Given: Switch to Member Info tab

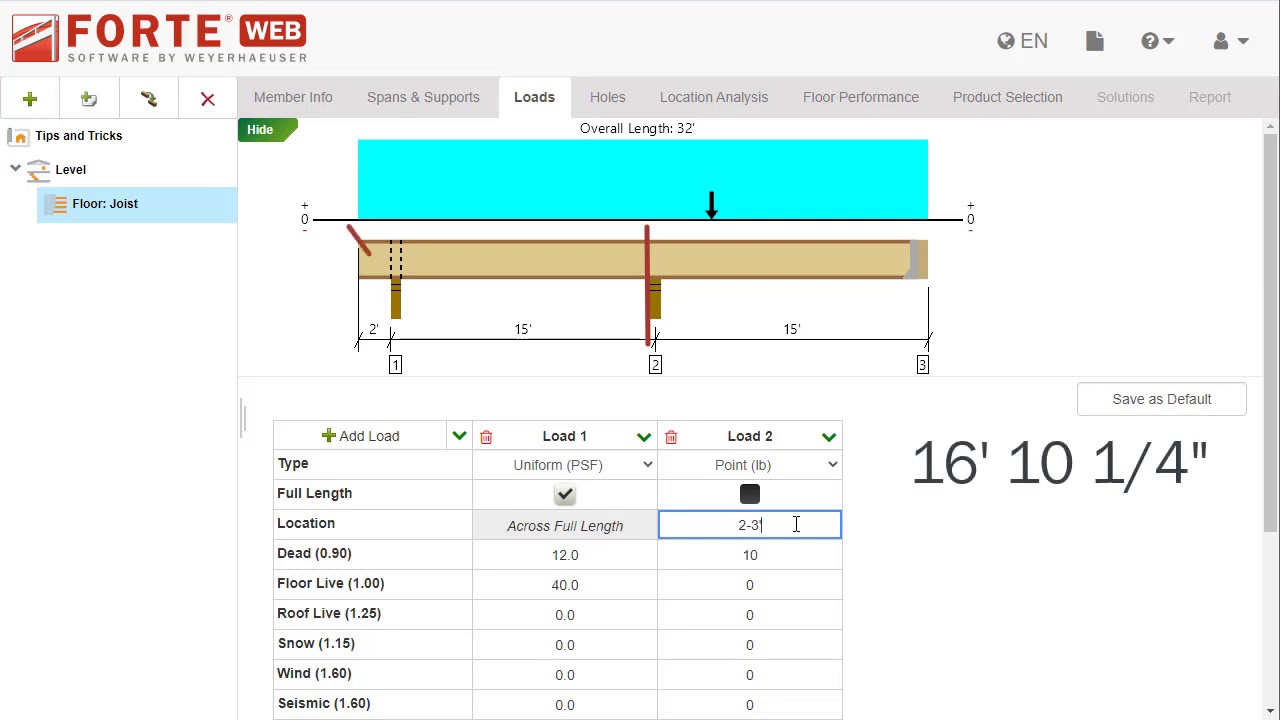Looking at the screenshot, I should point(293,97).
